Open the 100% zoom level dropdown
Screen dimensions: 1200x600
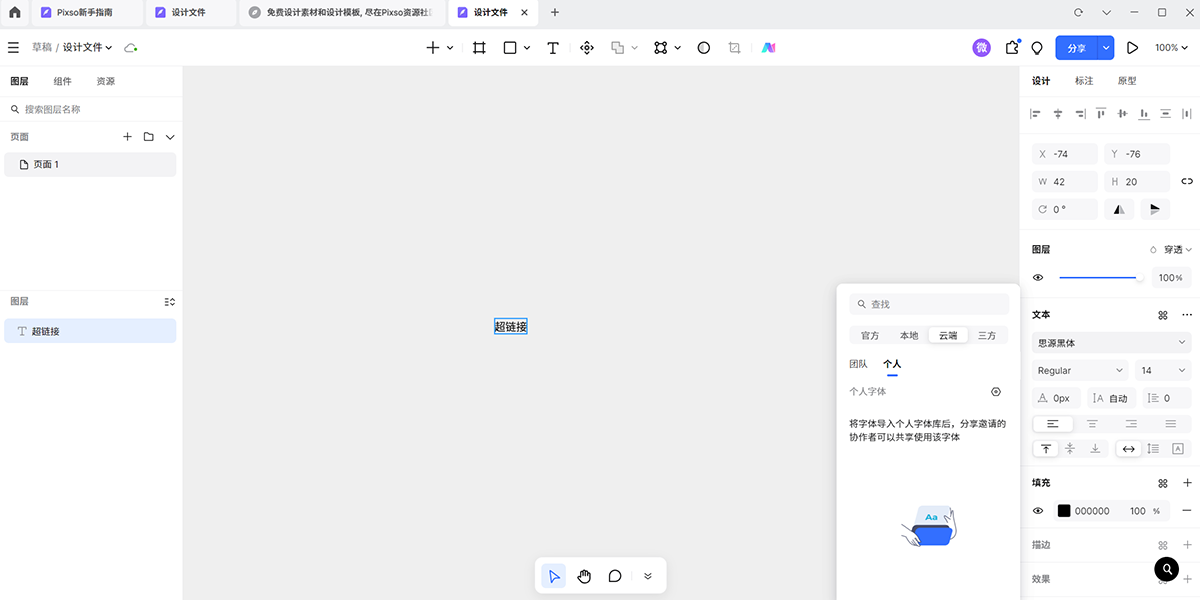pos(1171,48)
